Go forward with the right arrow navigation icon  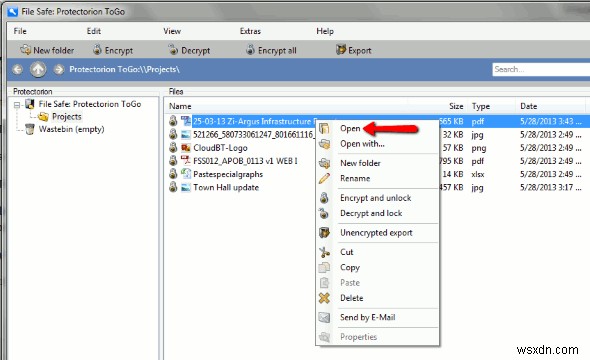click(58, 69)
